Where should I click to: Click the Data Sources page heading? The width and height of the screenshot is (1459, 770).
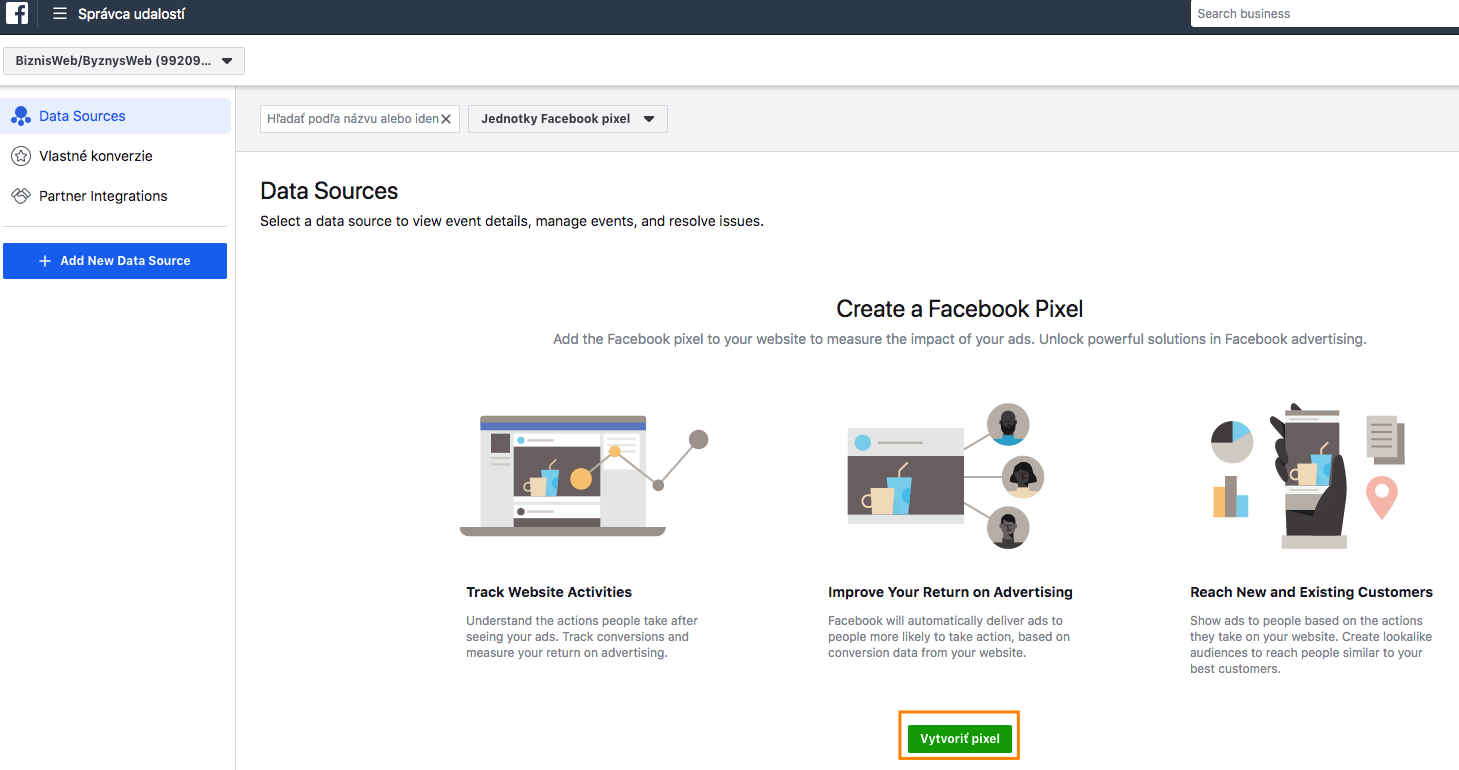[329, 191]
